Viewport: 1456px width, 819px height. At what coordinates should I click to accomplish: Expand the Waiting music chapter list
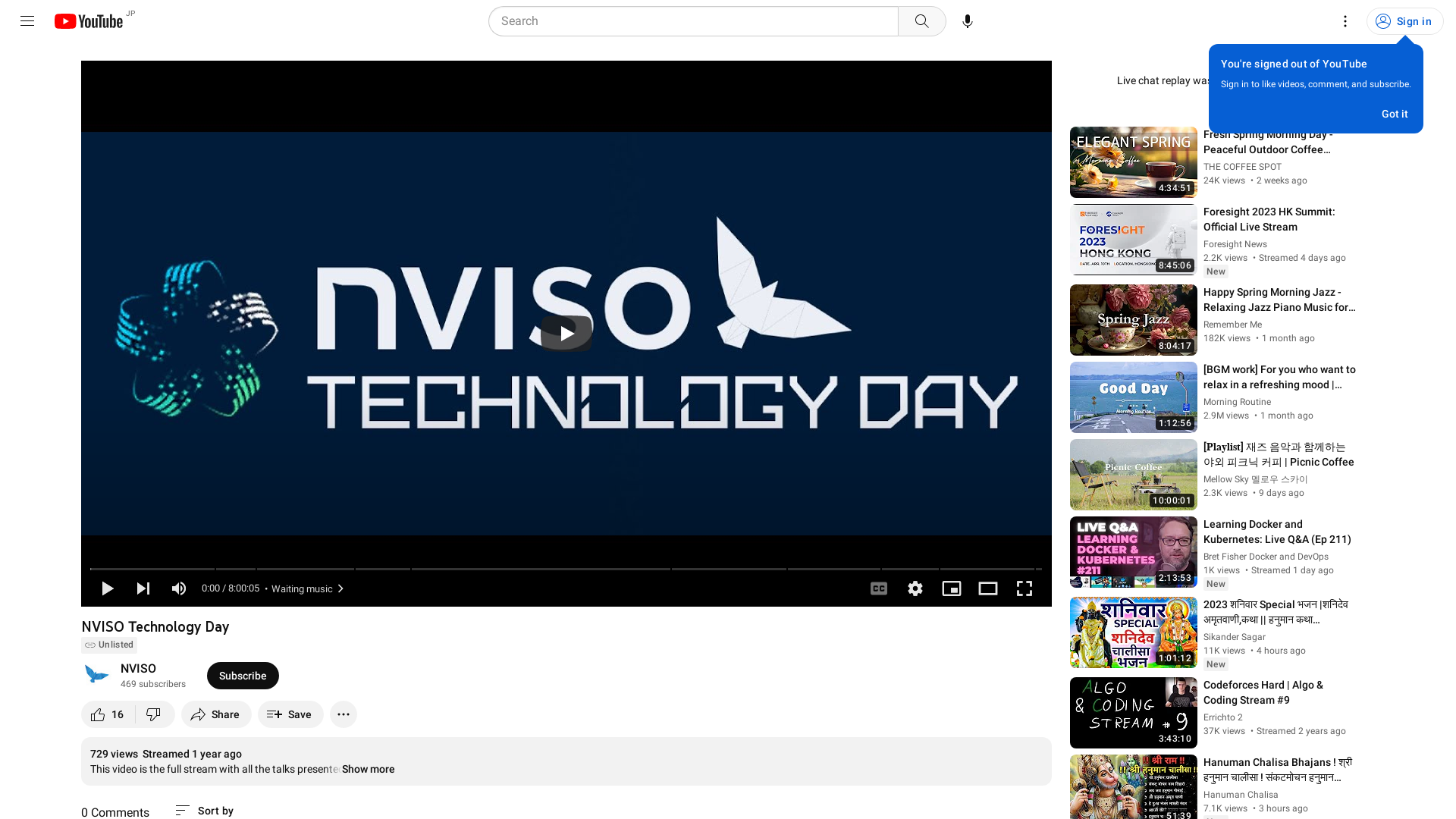tap(307, 588)
